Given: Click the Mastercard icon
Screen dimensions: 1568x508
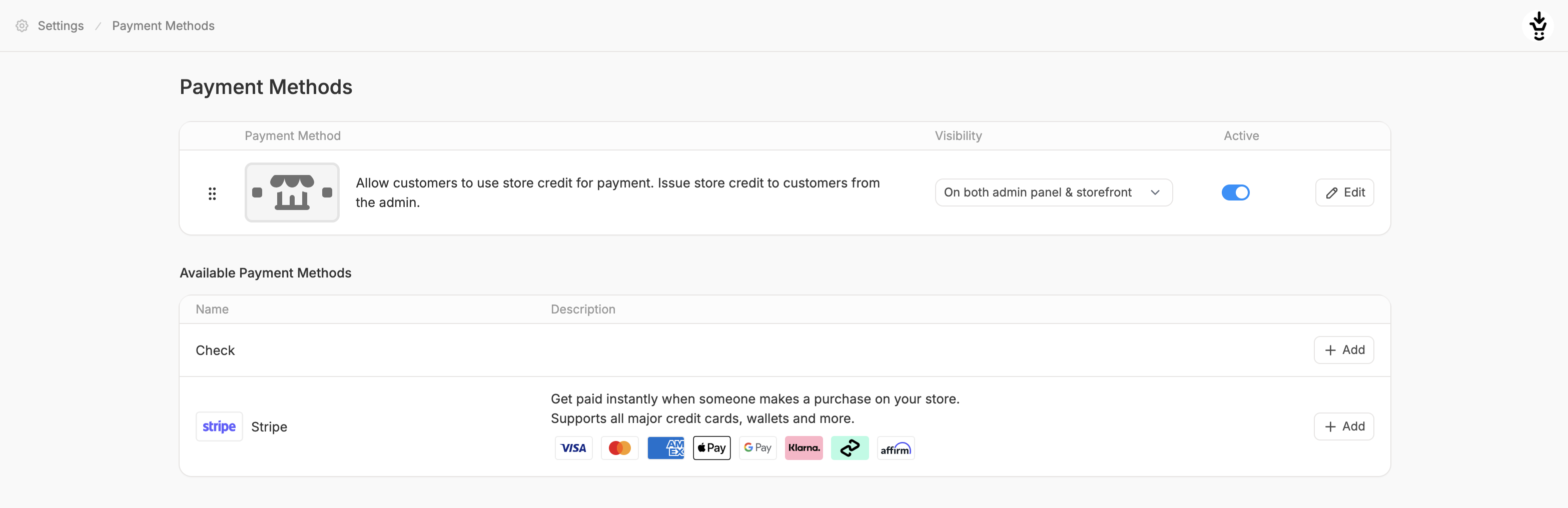Looking at the screenshot, I should coord(620,448).
